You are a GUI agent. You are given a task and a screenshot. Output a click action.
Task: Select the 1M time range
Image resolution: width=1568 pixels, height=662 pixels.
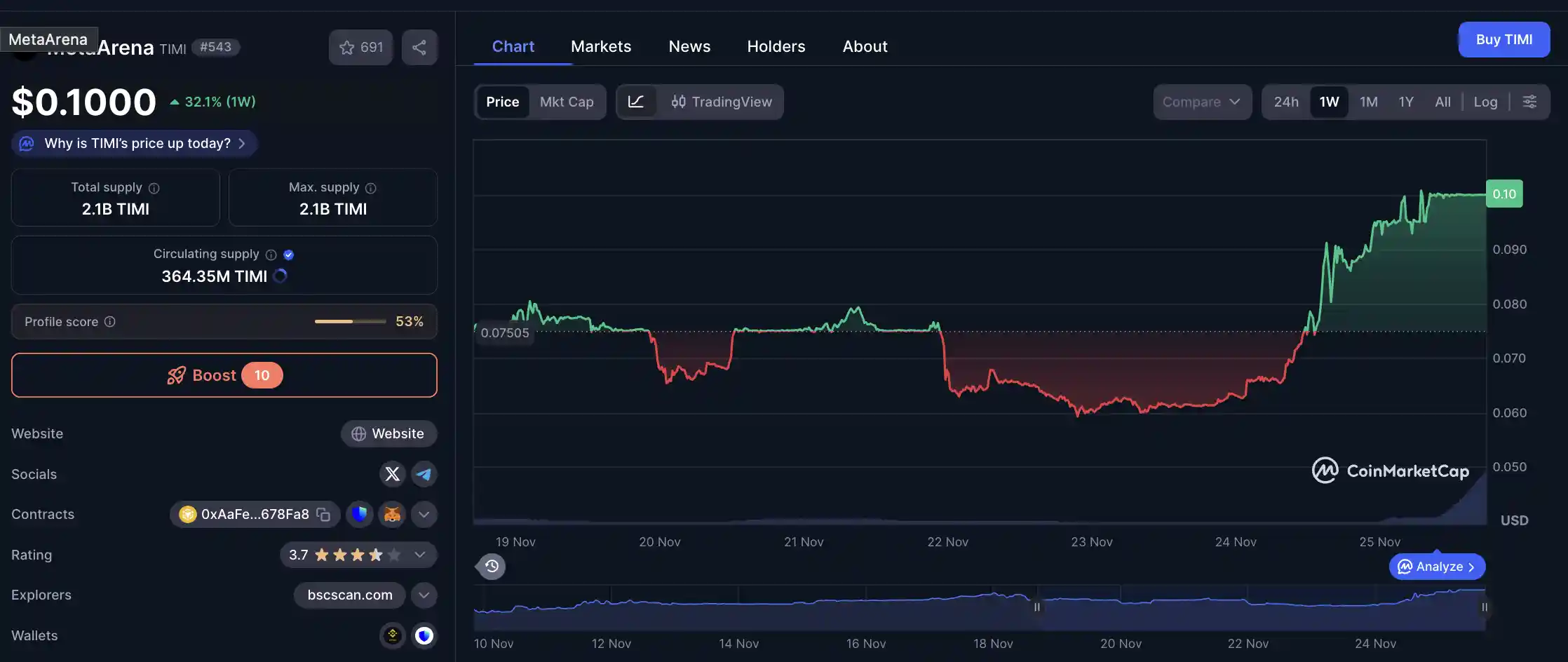(x=1368, y=102)
